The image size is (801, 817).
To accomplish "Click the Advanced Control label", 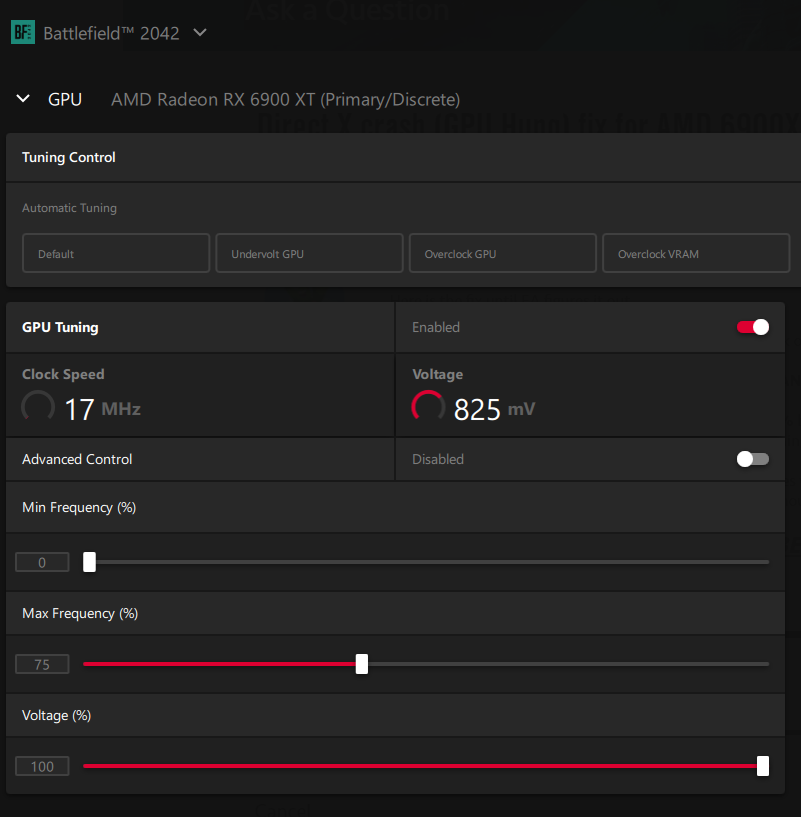I will (77, 459).
